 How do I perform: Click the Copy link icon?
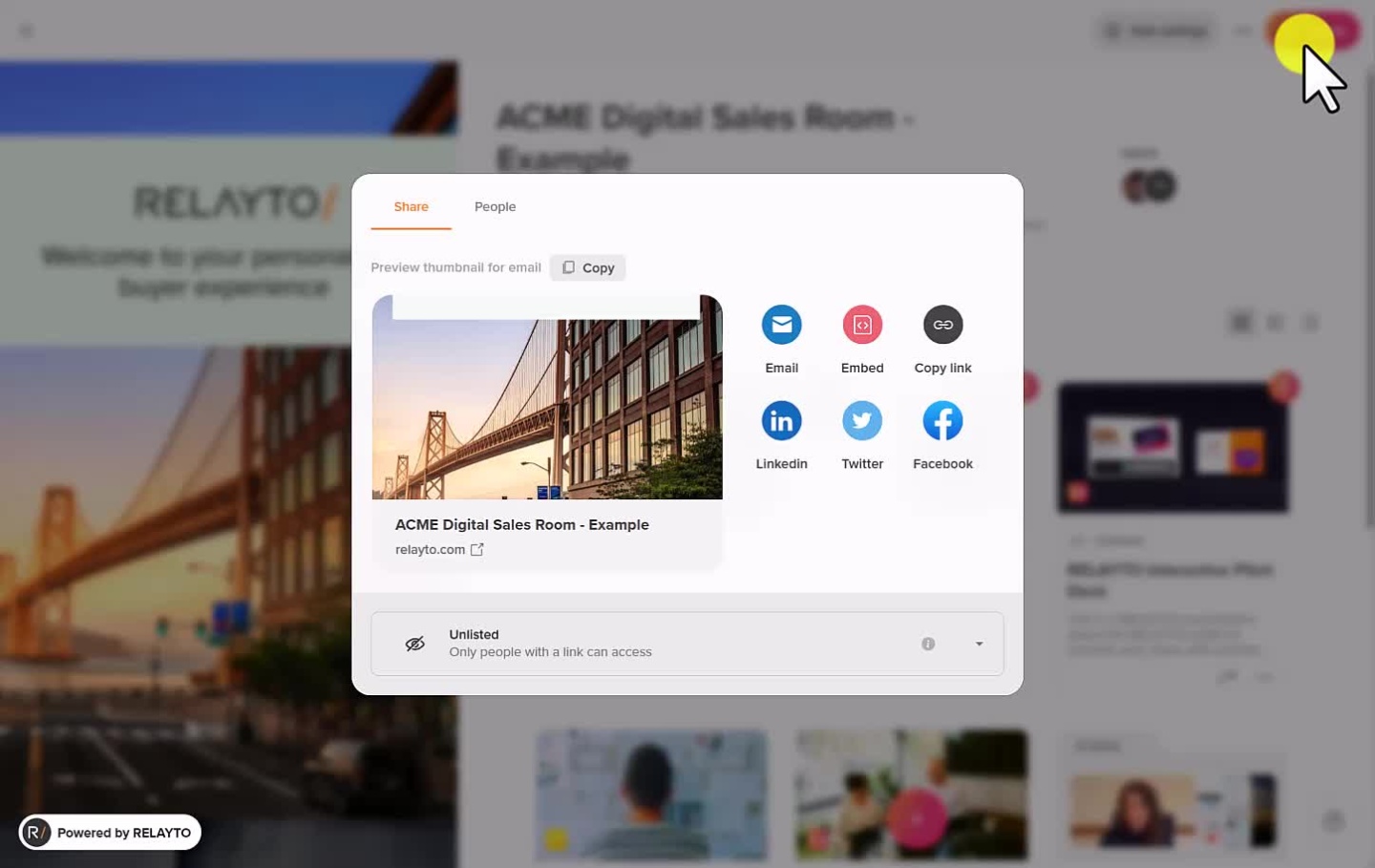pyautogui.click(x=942, y=326)
